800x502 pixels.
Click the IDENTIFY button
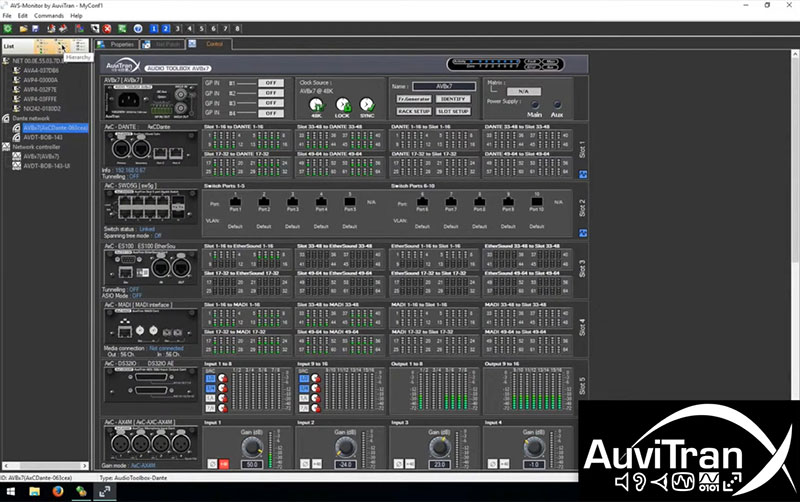tap(453, 99)
